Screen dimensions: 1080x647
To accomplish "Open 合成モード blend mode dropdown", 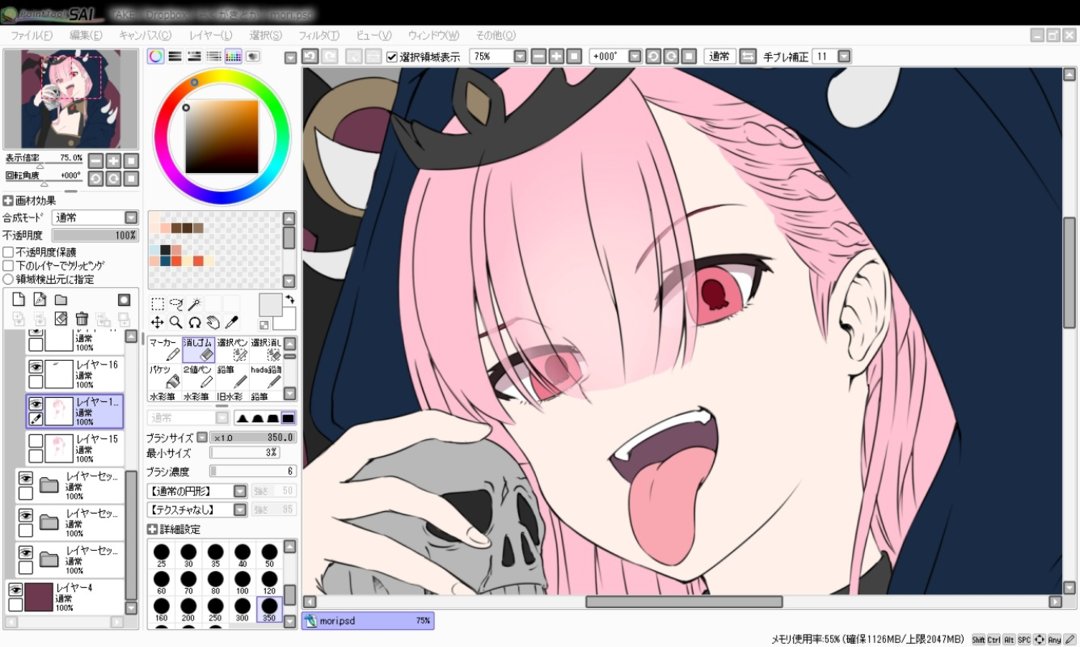I will point(131,218).
